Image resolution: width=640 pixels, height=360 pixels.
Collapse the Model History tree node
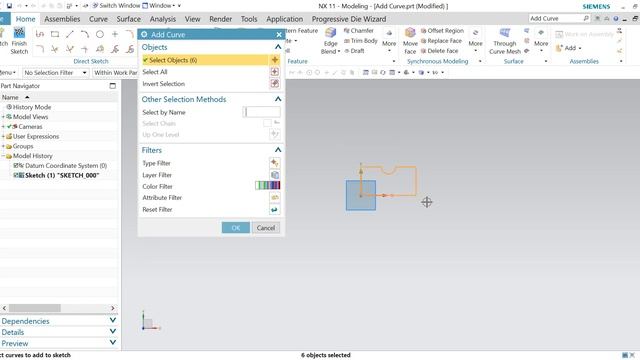[3, 156]
